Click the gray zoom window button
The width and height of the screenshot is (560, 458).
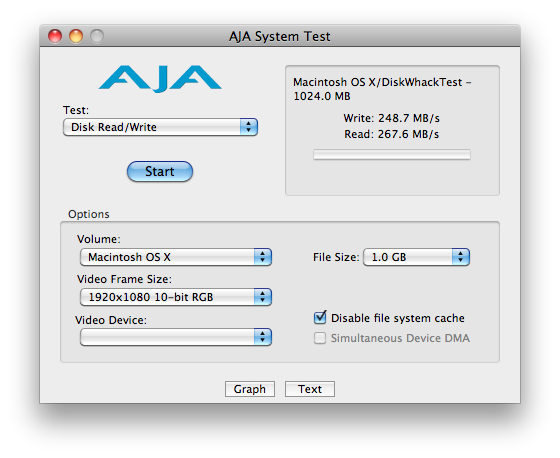click(x=97, y=36)
